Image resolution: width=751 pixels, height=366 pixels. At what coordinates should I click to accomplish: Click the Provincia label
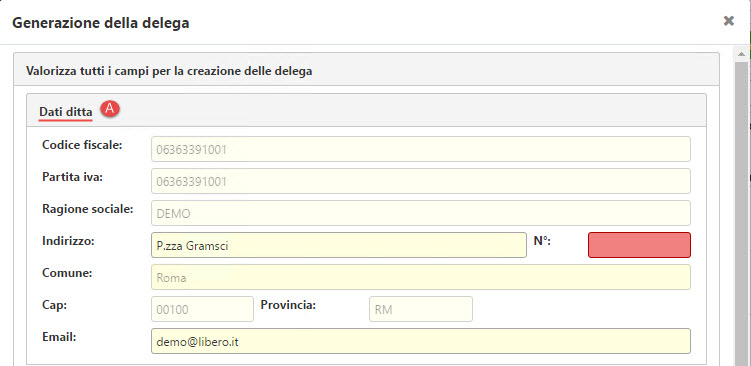point(288,305)
